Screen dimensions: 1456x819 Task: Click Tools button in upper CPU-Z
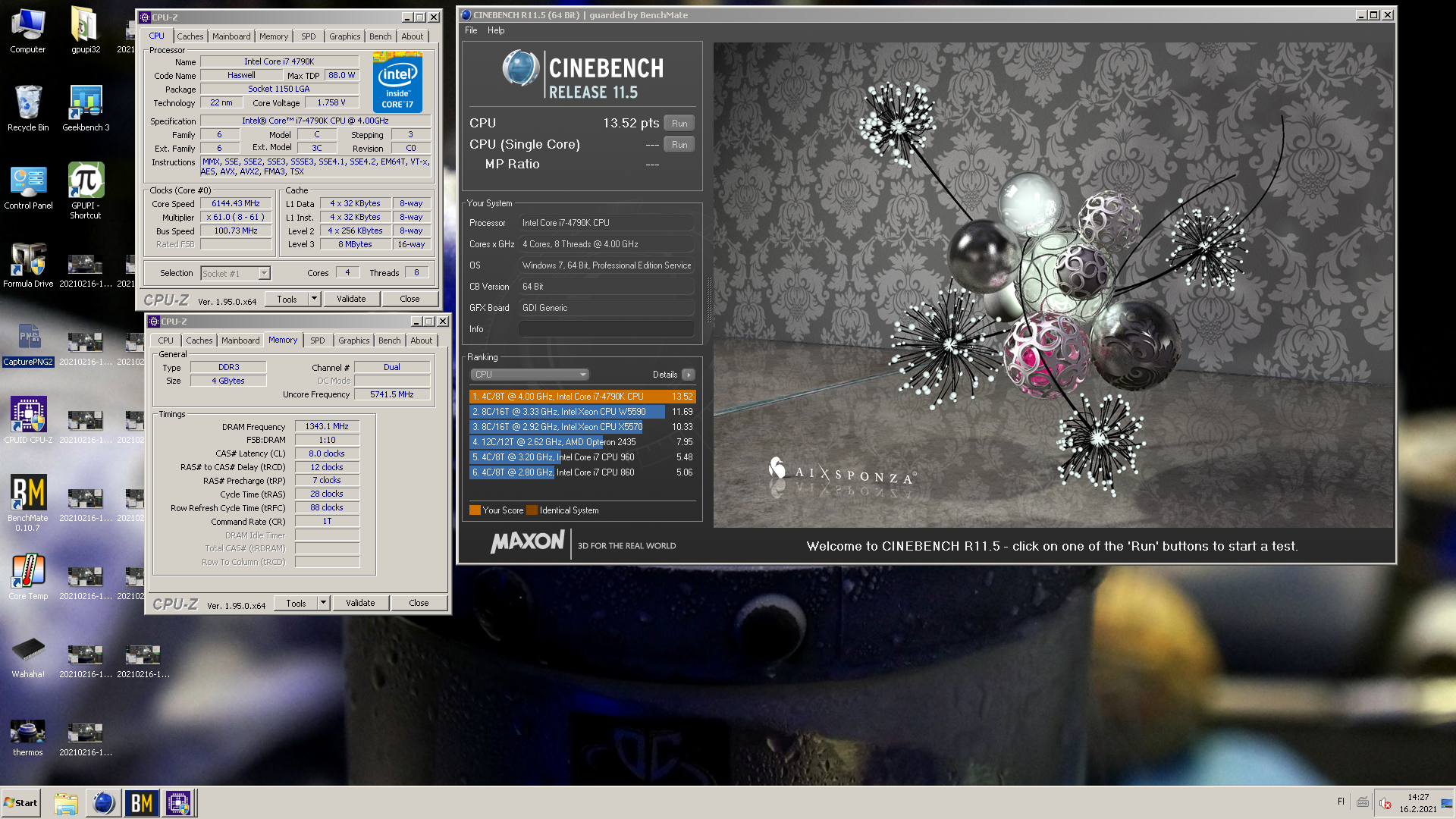287,299
